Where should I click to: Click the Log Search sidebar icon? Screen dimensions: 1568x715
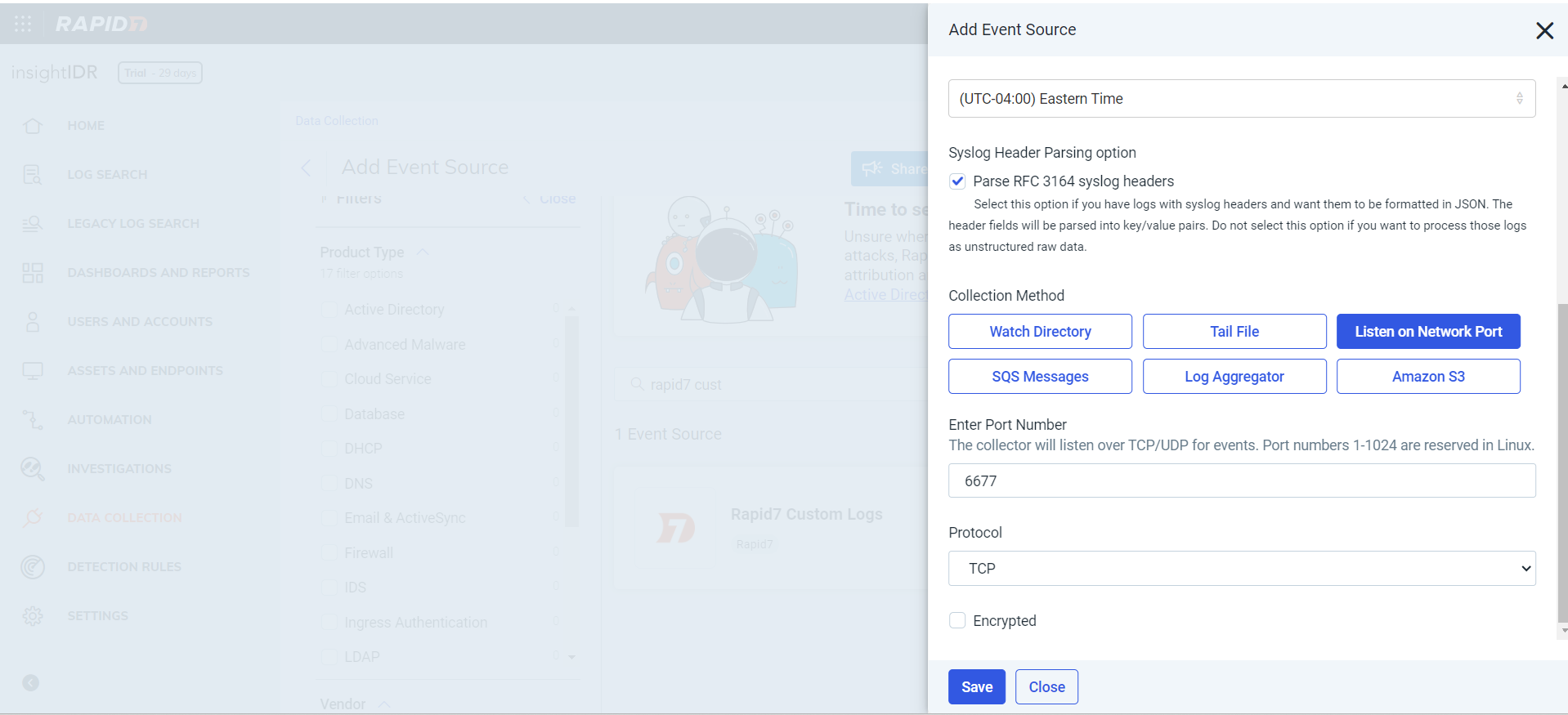33,175
